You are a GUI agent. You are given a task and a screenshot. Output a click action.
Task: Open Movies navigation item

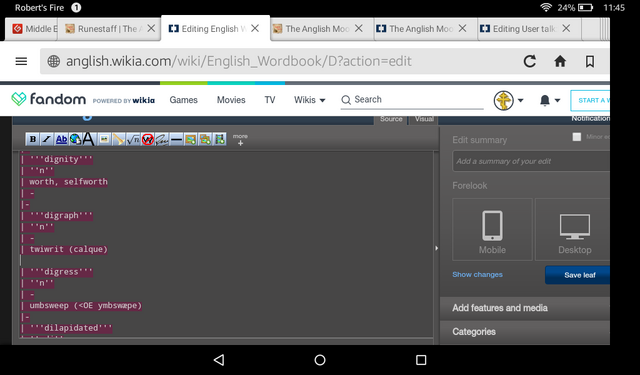[x=231, y=100]
